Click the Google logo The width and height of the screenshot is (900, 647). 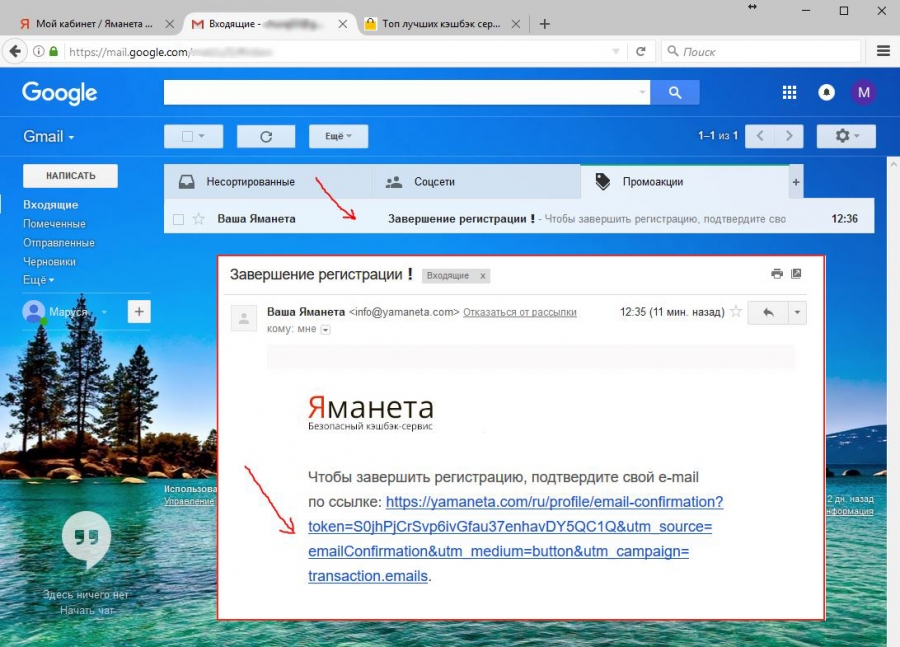(x=60, y=93)
